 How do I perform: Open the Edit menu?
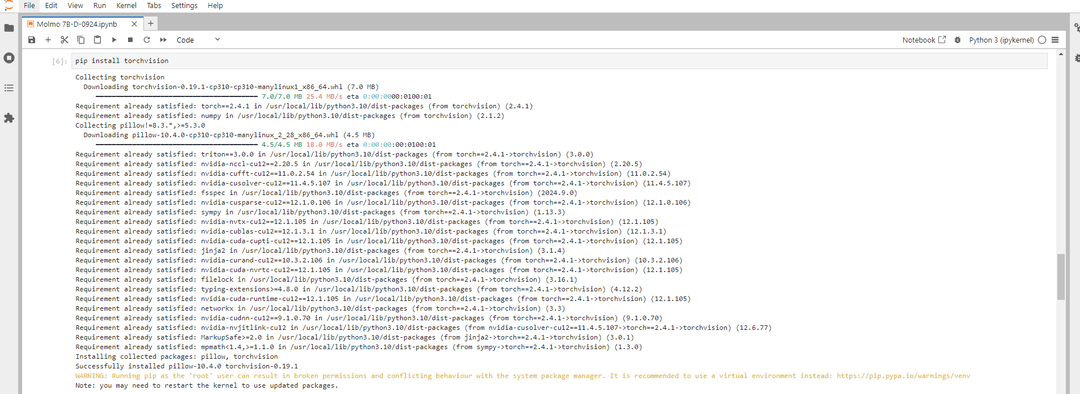click(51, 6)
